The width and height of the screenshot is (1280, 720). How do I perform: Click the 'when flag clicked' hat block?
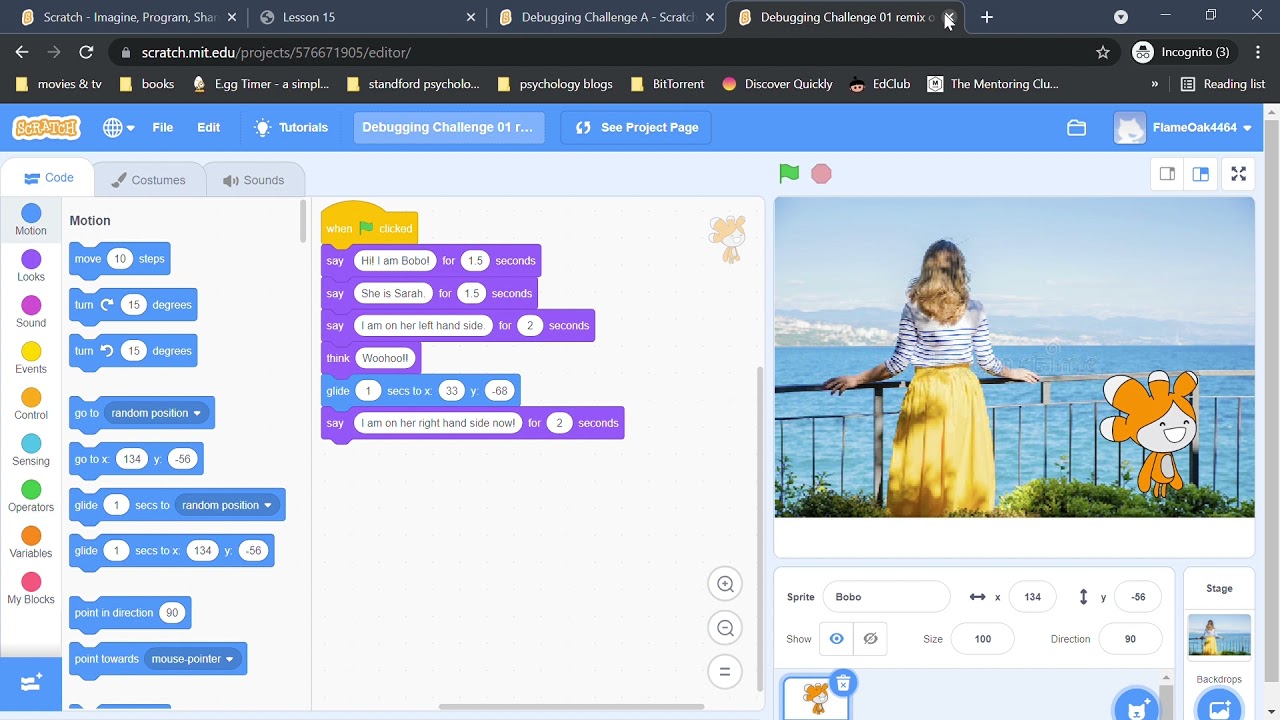[369, 225]
